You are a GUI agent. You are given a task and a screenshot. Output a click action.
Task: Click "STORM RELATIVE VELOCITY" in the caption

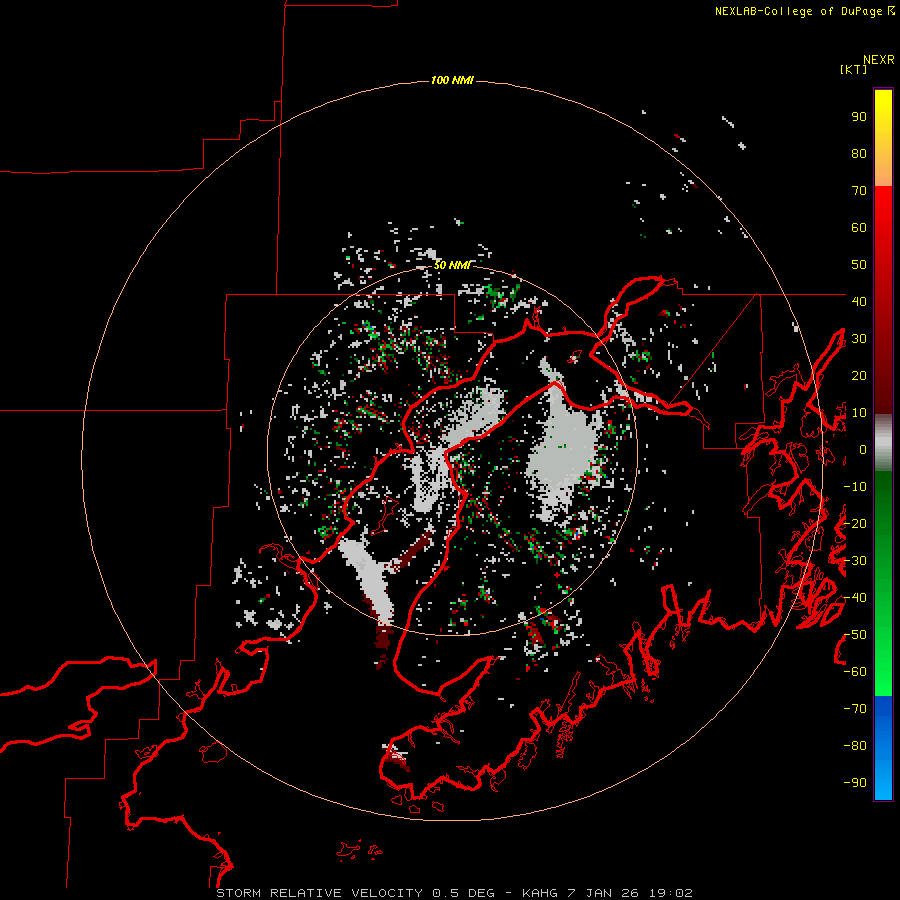click(319, 893)
